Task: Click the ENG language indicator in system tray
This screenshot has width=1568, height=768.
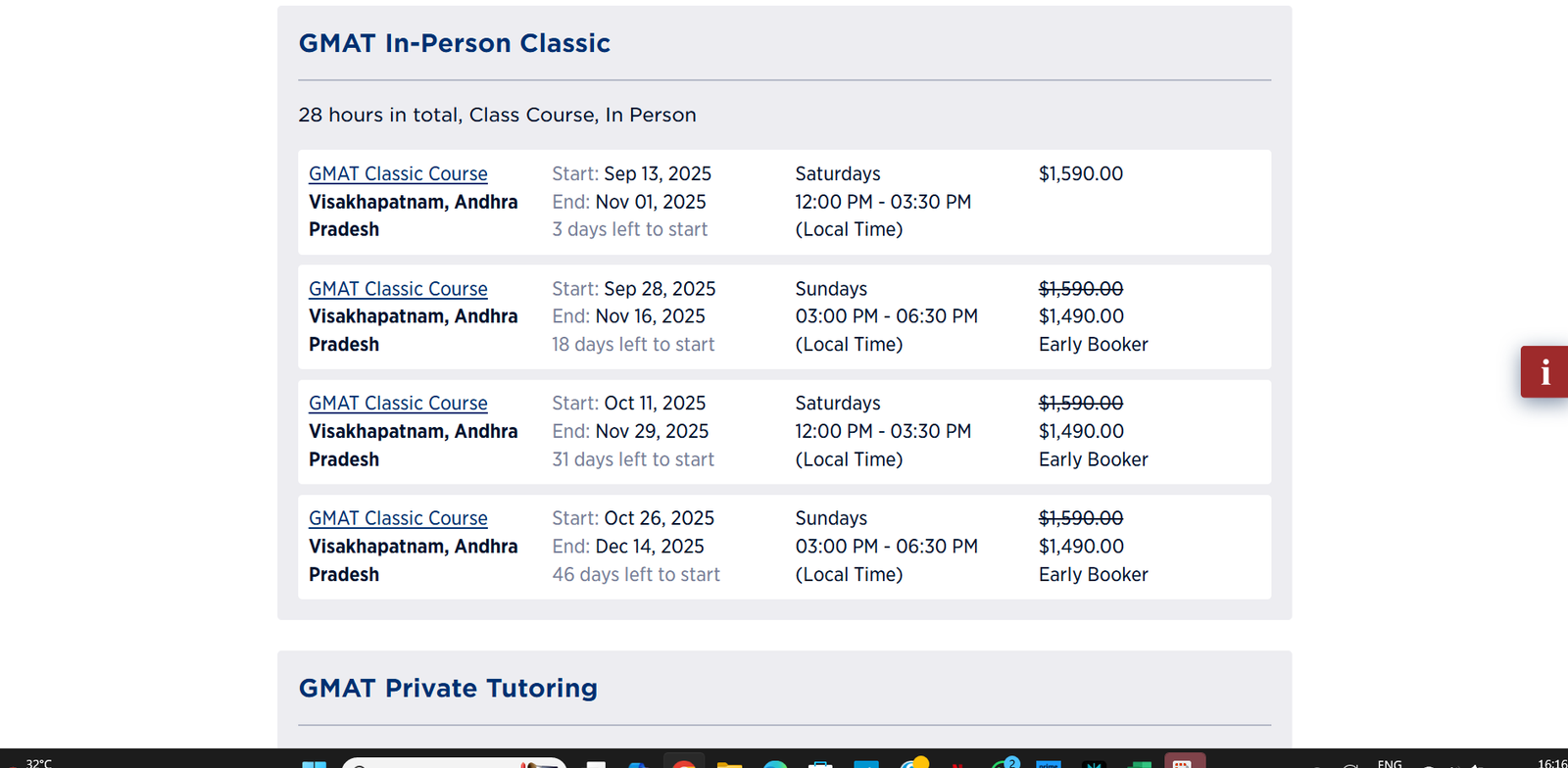Action: point(1390,763)
